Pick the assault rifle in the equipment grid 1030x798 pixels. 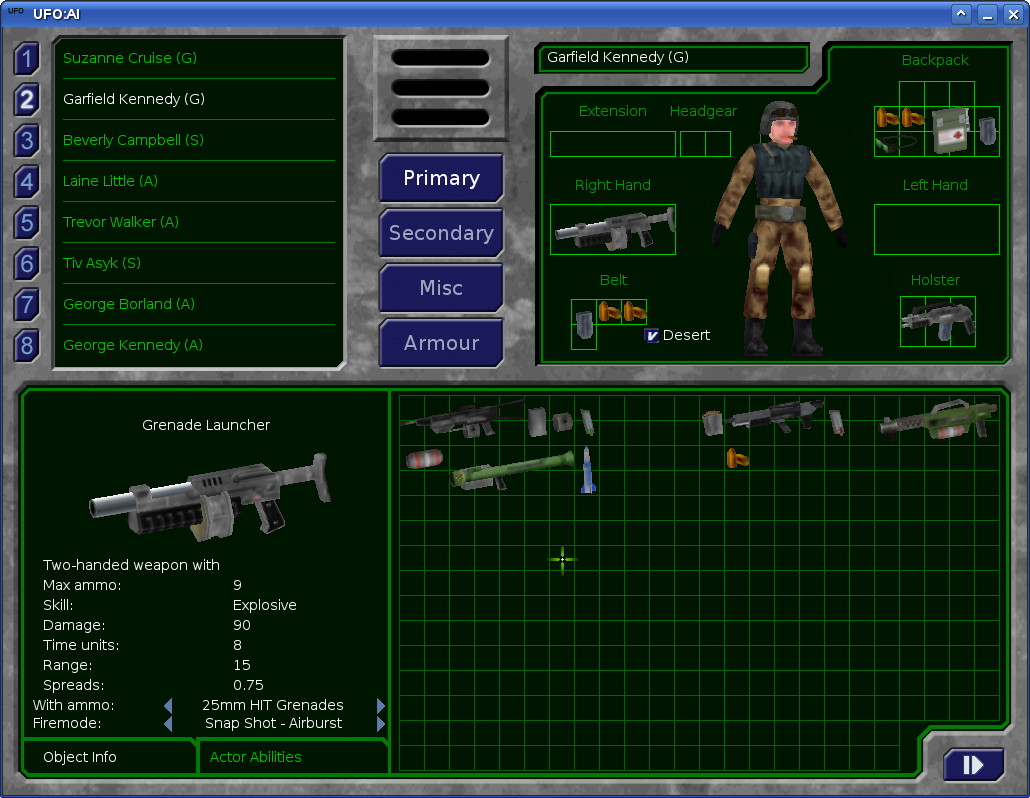463,420
